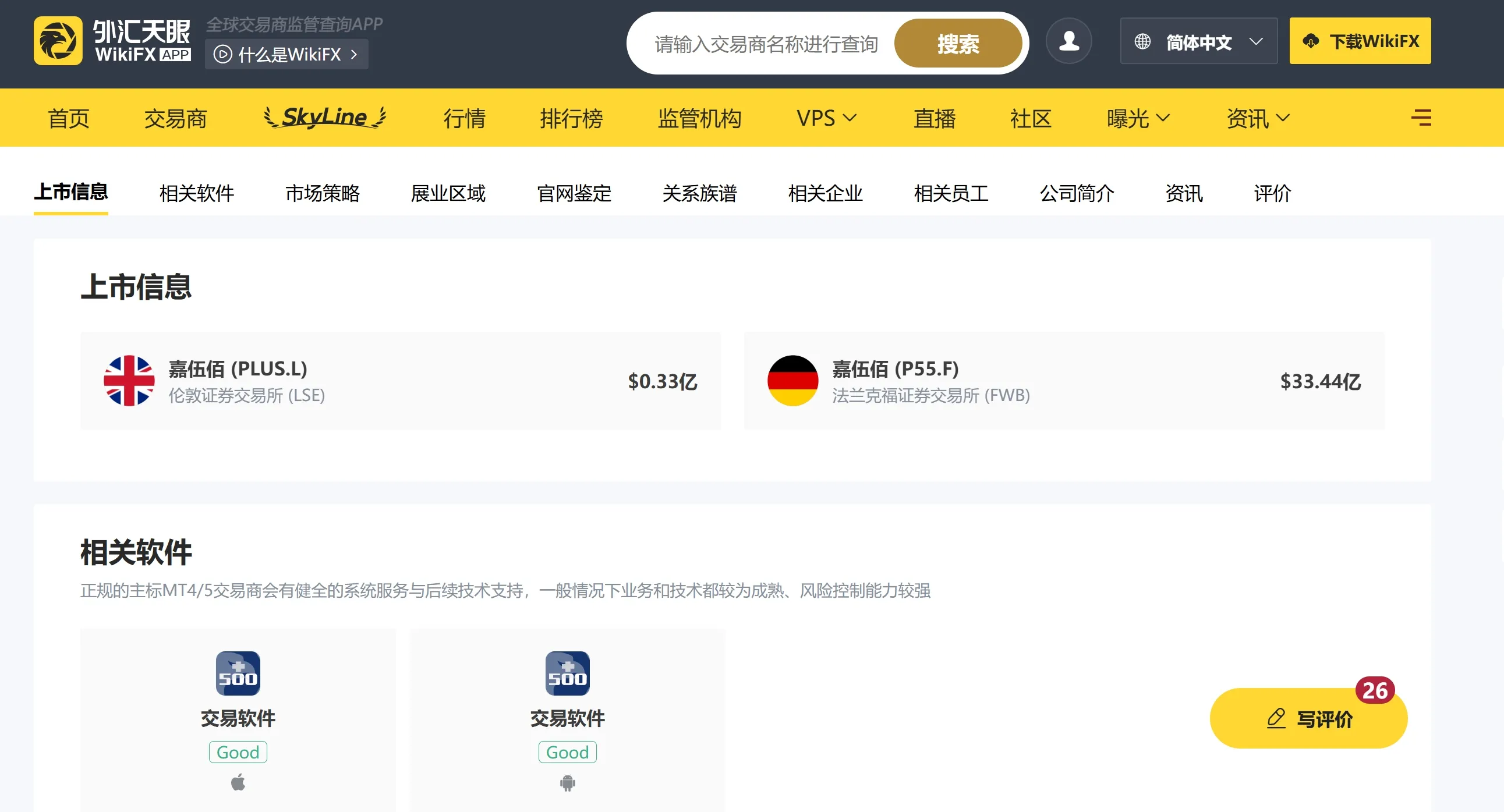Open the 简体中文 language dropdown
This screenshot has width=1504, height=812.
1199,41
